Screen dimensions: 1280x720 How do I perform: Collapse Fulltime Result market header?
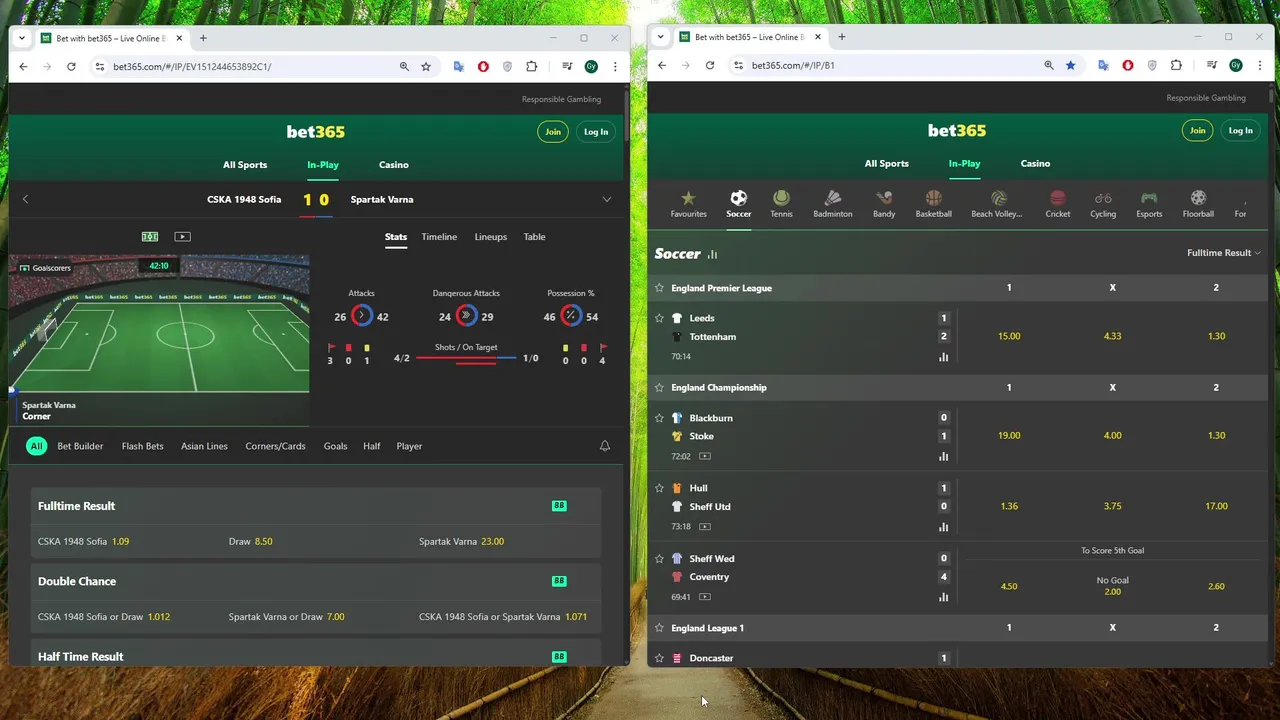(316, 506)
